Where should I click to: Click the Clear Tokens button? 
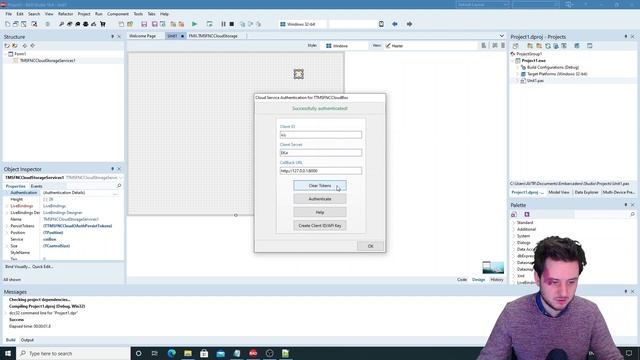(320, 186)
